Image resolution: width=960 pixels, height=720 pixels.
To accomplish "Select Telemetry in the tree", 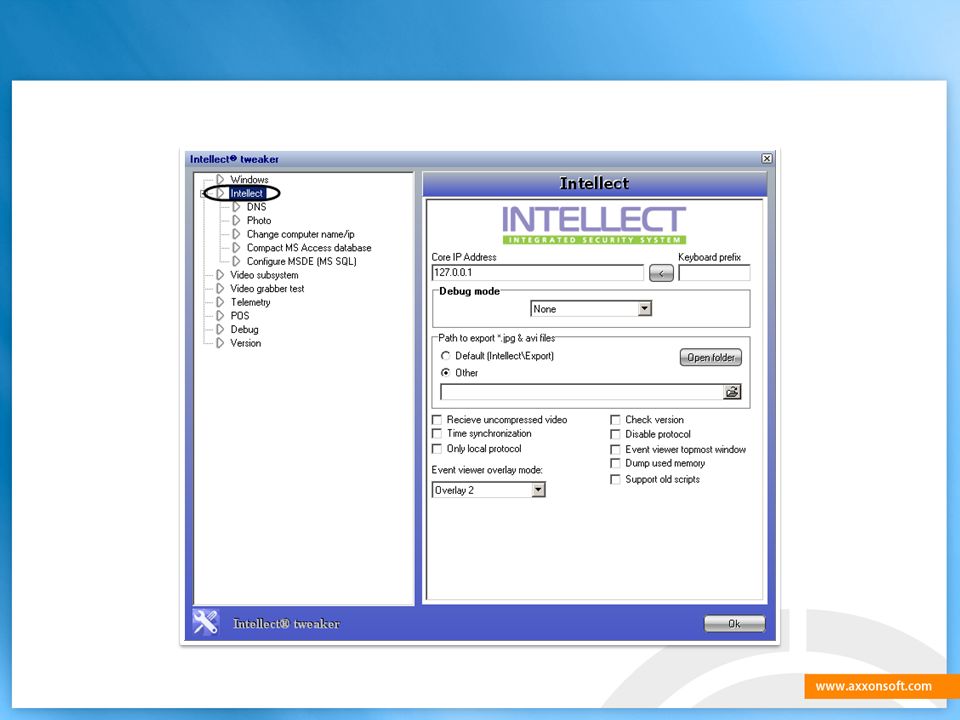I will [250, 302].
